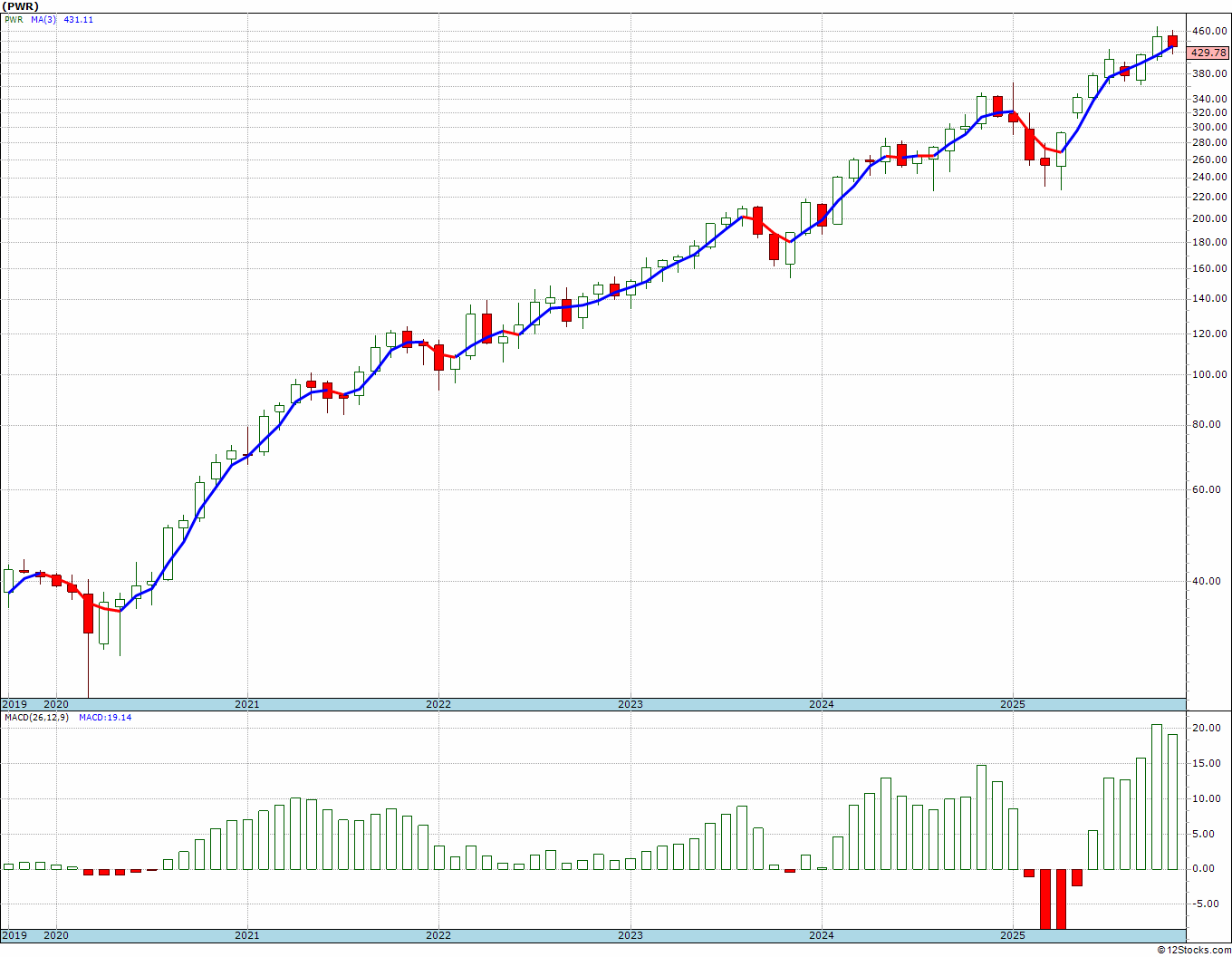Click the 320.00 price axis label
Image resolution: width=1232 pixels, height=957 pixels.
[1210, 113]
